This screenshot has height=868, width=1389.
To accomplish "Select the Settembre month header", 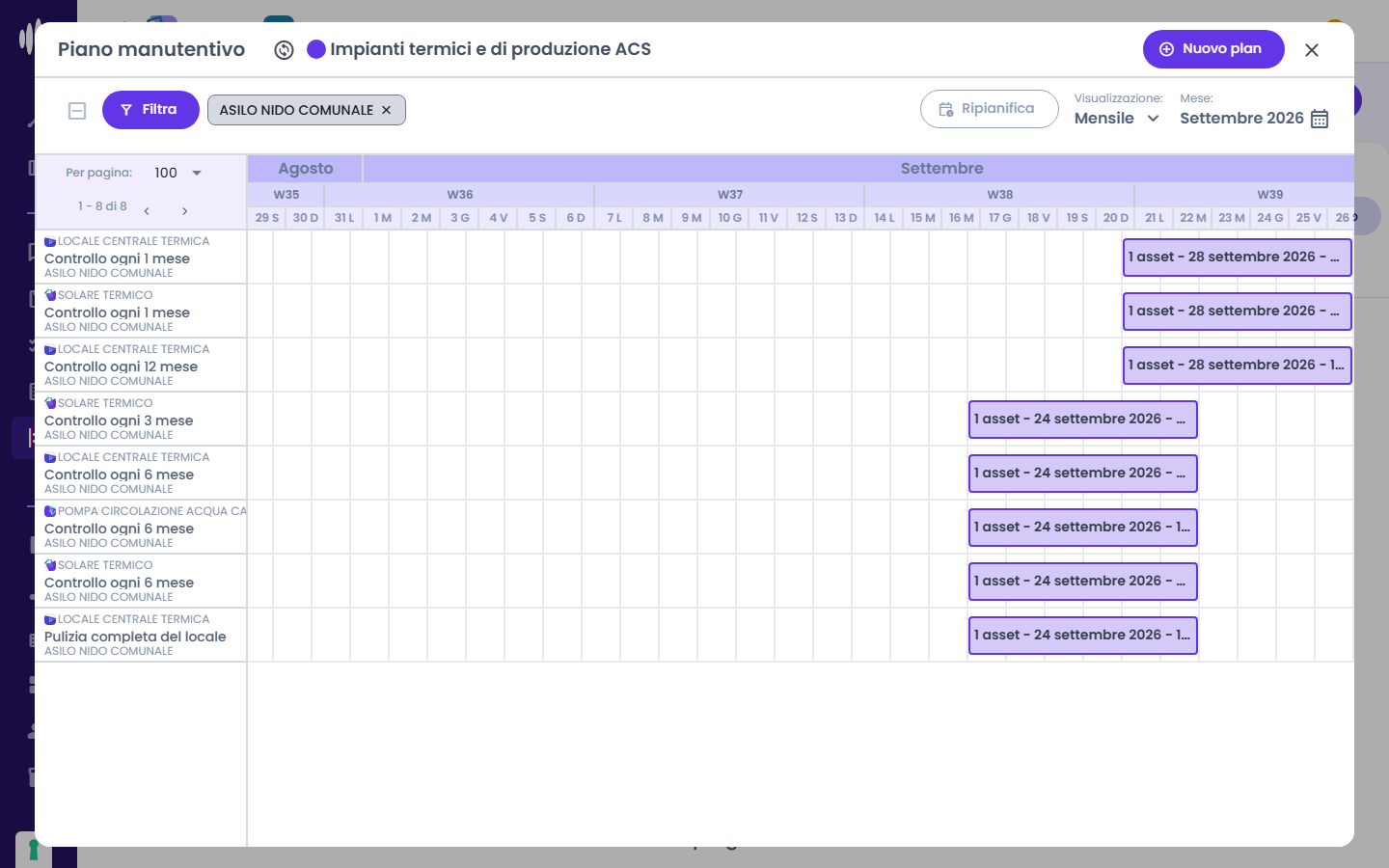I will click(858, 169).
